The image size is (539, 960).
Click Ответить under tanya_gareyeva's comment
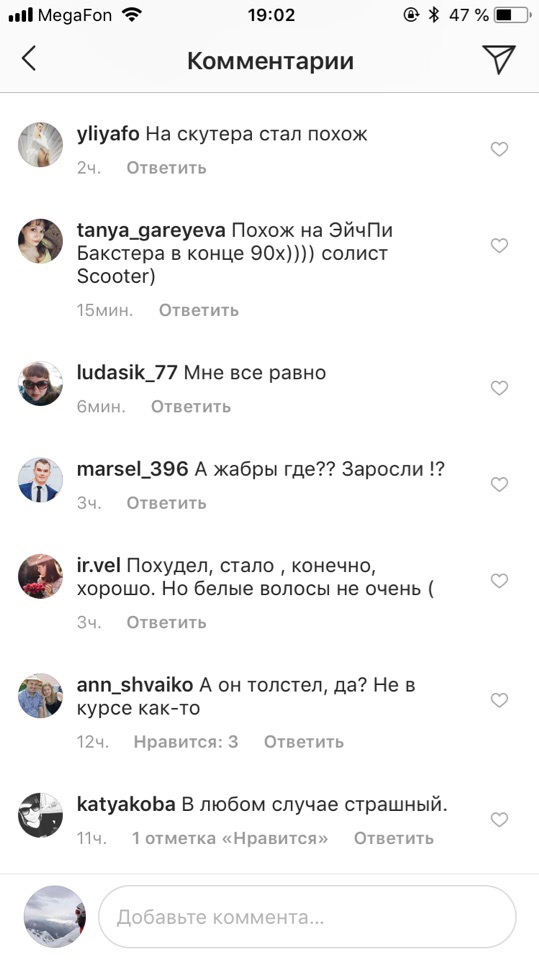[199, 310]
